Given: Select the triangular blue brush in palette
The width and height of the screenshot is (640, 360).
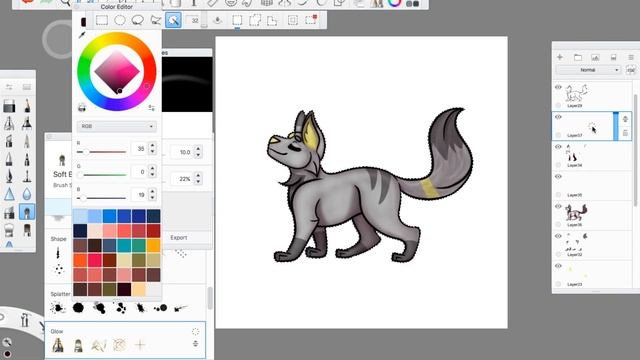Looking at the screenshot, I should click(9, 194).
